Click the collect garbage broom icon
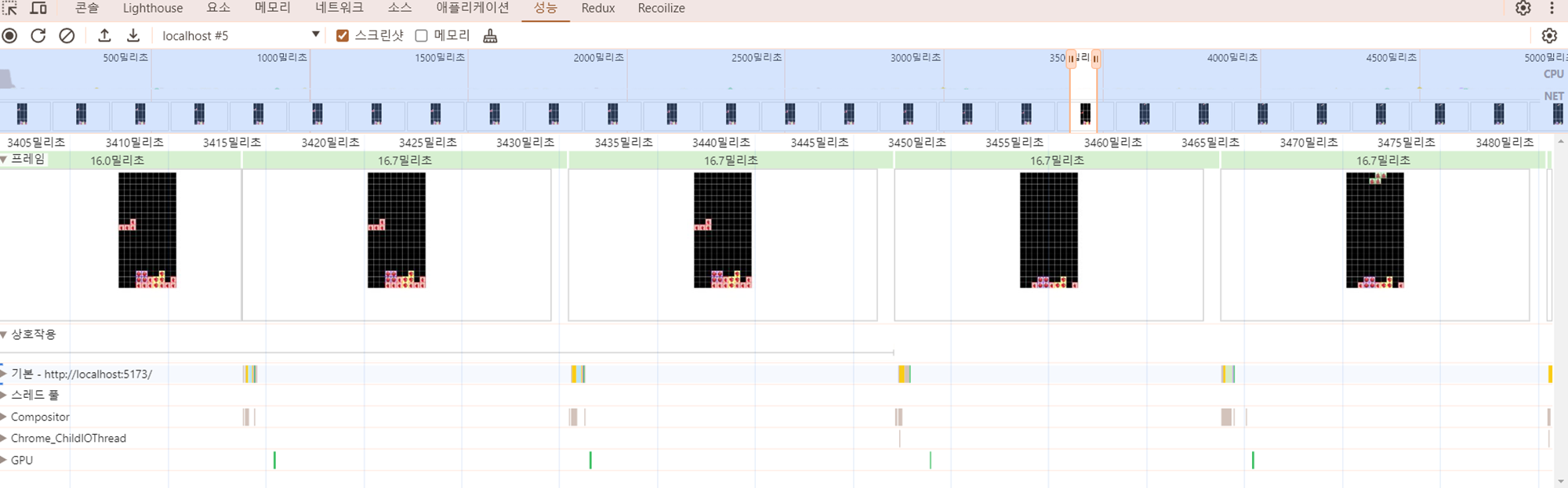The width and height of the screenshot is (1568, 488). [490, 35]
